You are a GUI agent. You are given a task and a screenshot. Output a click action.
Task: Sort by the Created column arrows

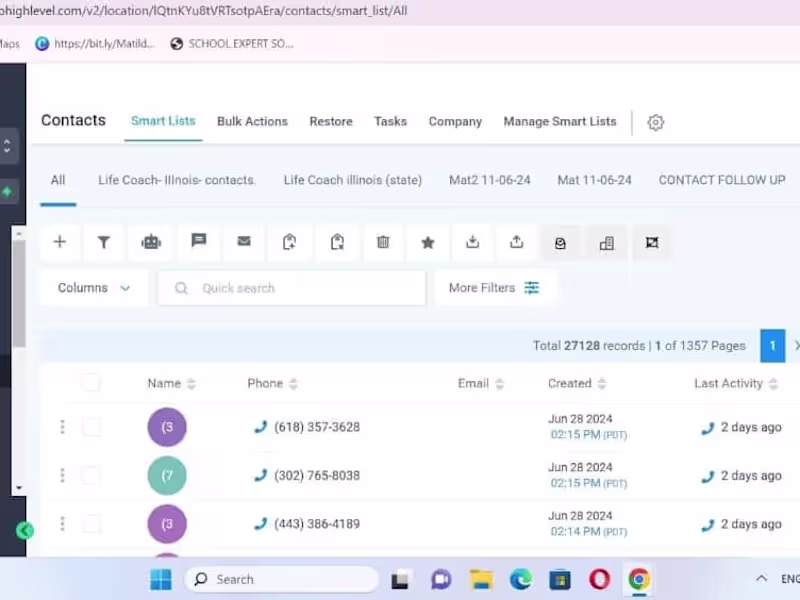pos(602,384)
